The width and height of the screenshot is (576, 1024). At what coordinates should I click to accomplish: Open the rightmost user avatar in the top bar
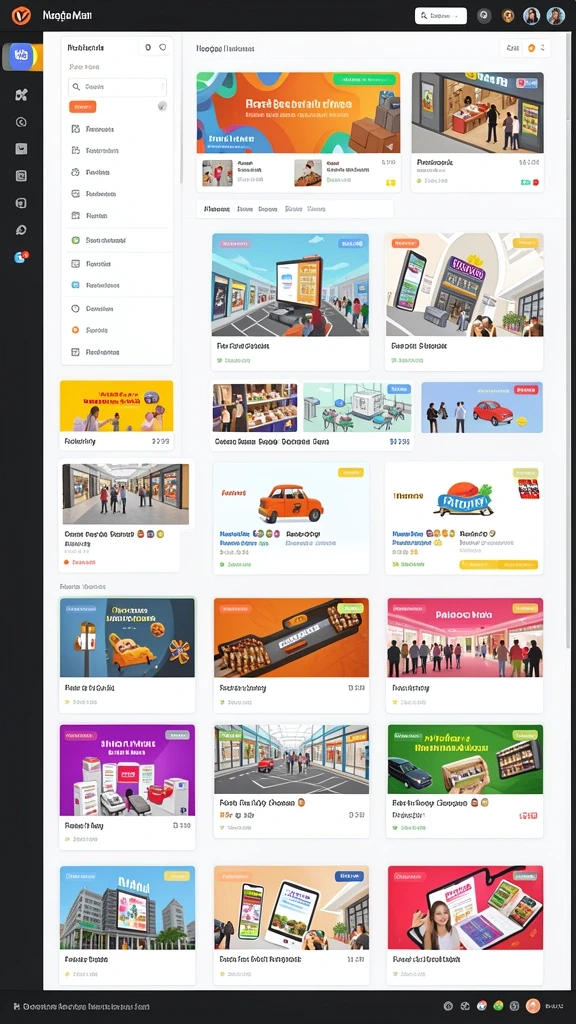(556, 16)
